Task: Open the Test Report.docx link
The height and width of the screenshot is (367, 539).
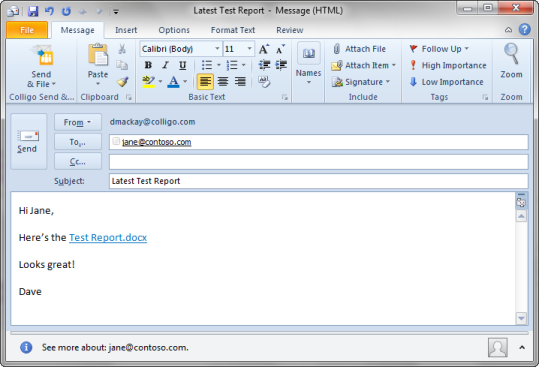Action: [x=108, y=237]
